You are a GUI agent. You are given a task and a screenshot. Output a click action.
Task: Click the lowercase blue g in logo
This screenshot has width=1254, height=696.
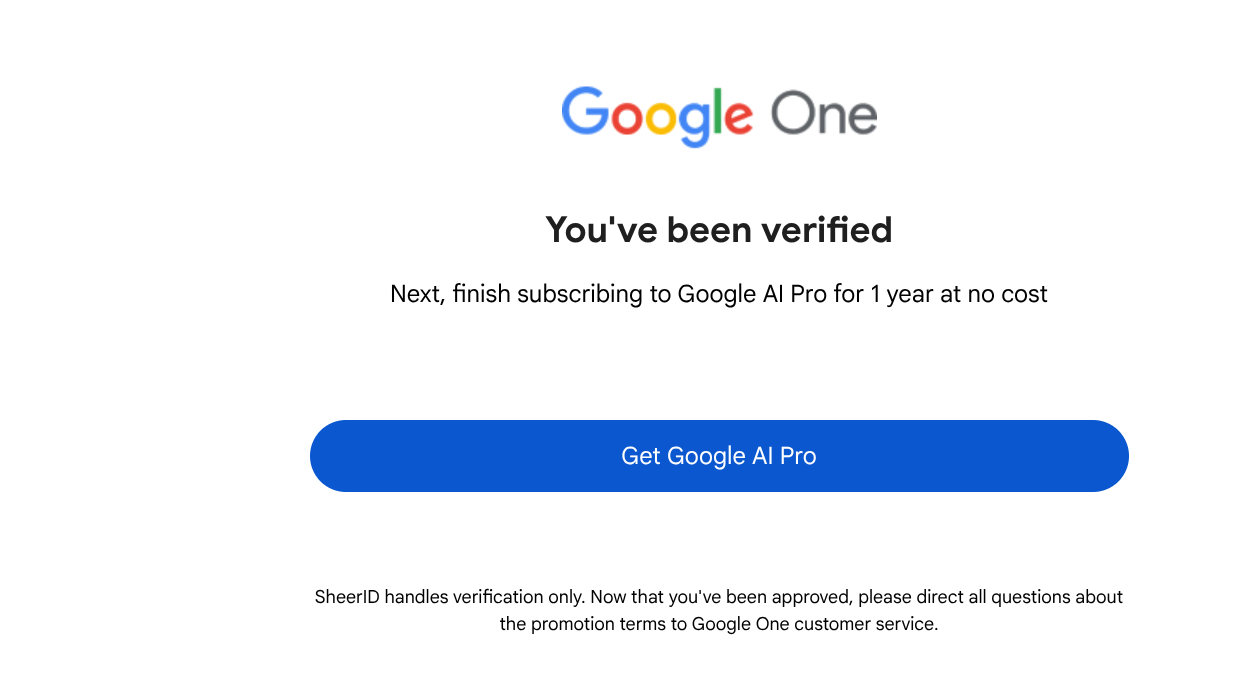coord(695,122)
